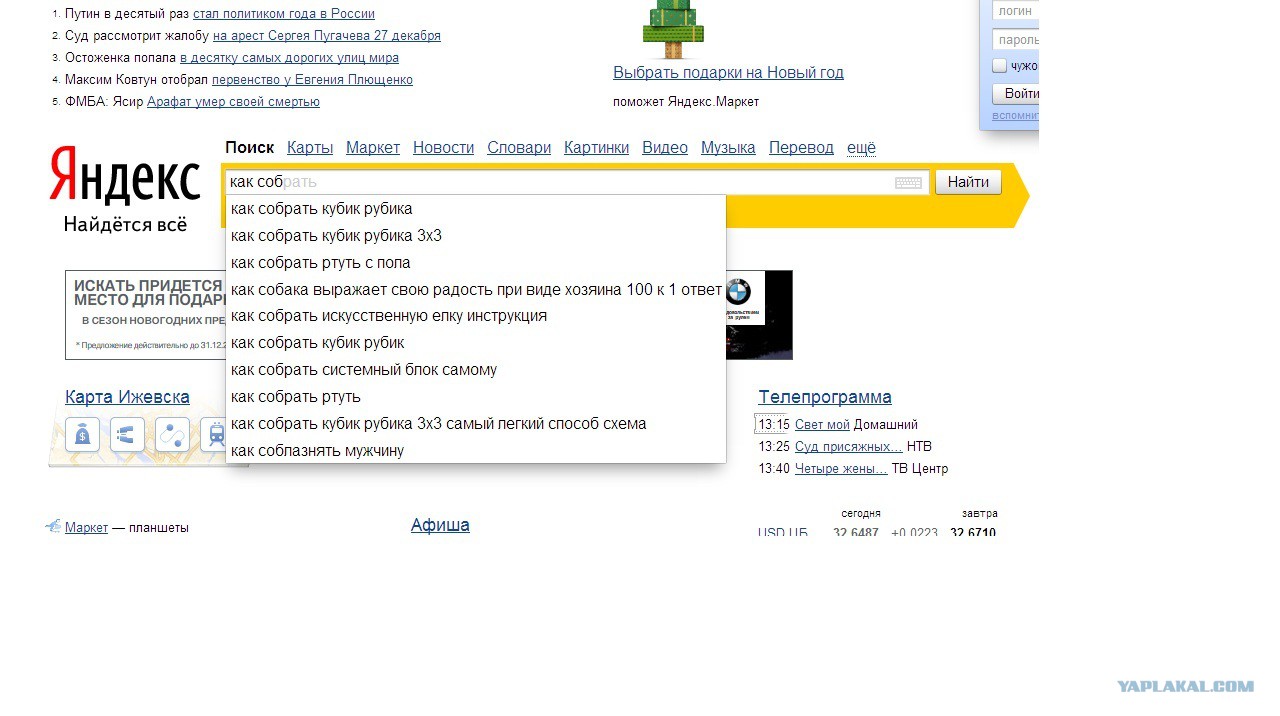Open the Картинки tab
The image size is (1280, 716).
coord(596,148)
